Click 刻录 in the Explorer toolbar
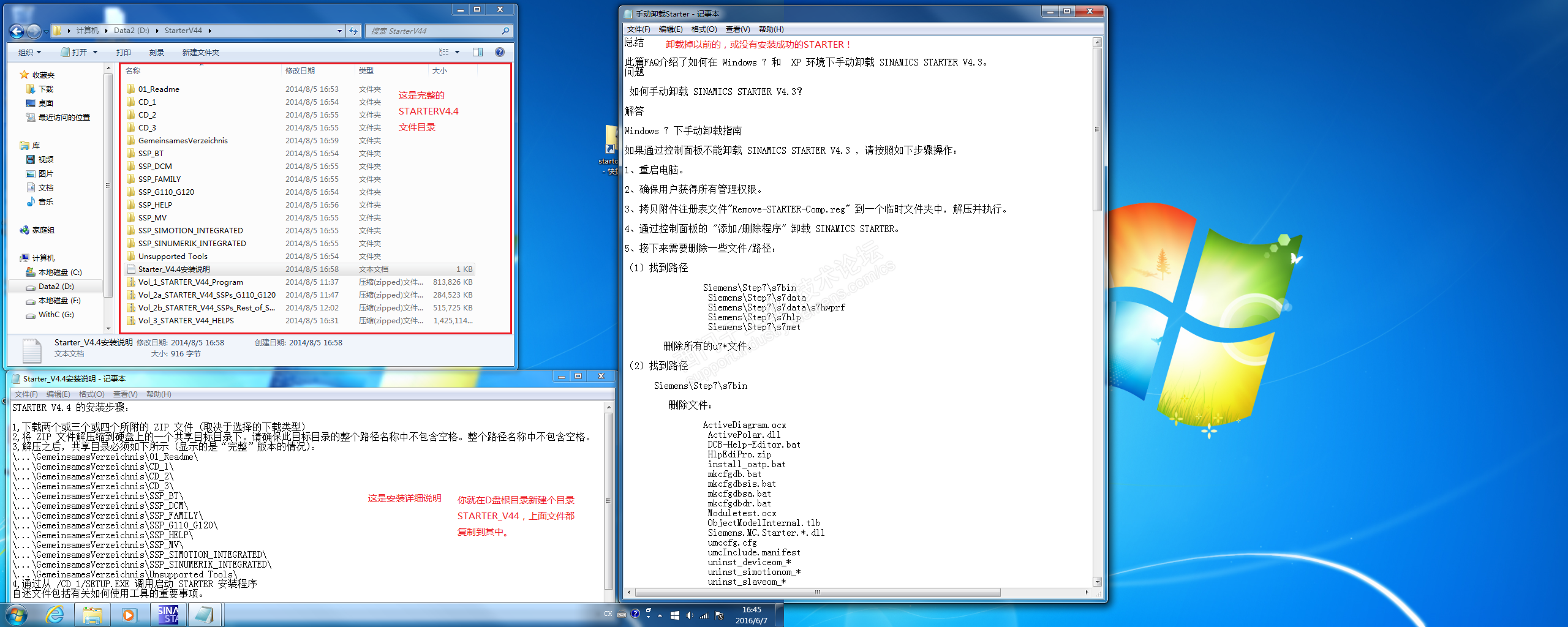The image size is (1568, 627). [x=157, y=52]
